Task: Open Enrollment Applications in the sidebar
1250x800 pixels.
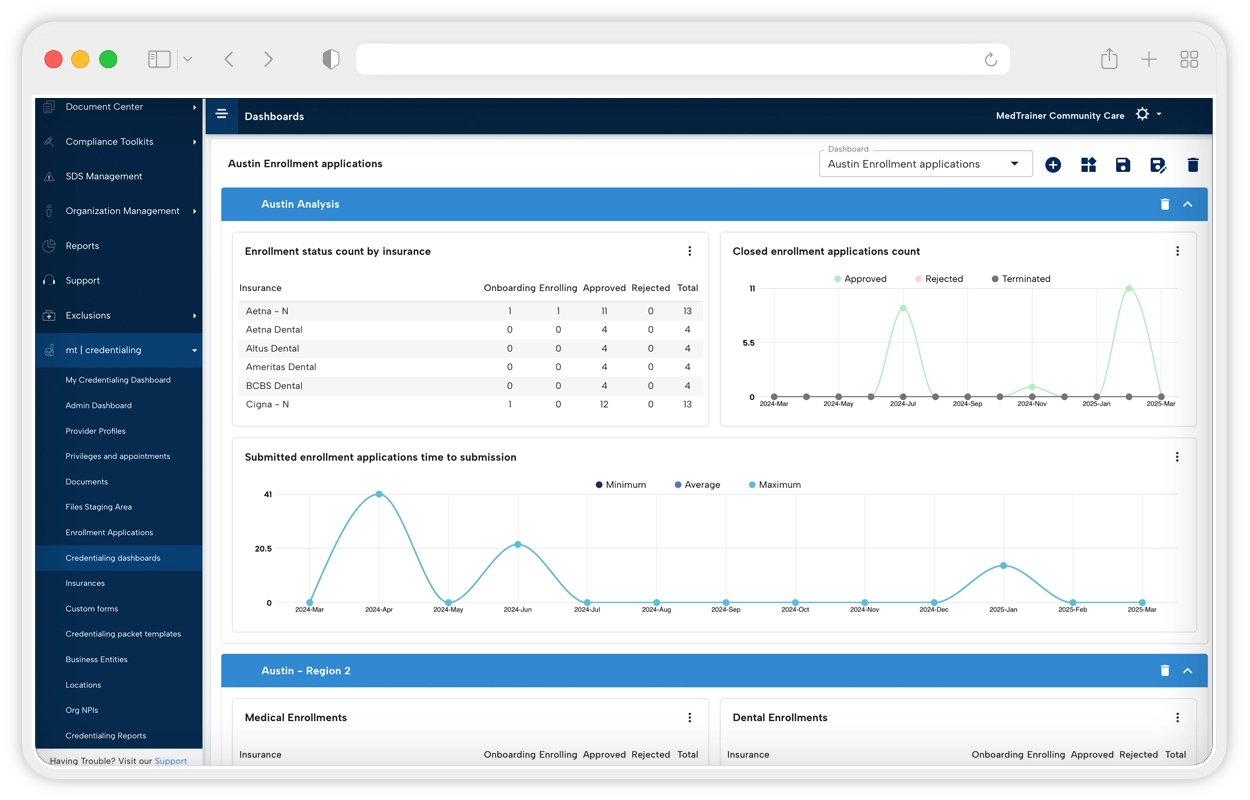Action: [109, 533]
